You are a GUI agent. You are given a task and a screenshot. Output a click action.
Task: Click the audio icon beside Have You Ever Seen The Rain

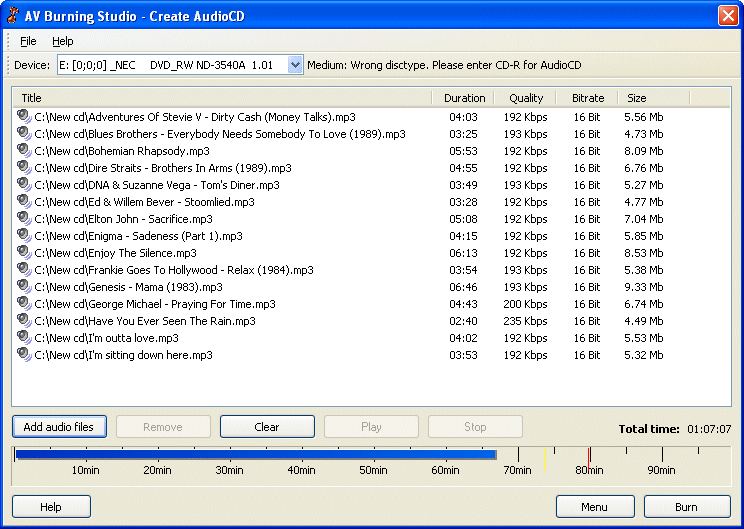pos(24,321)
